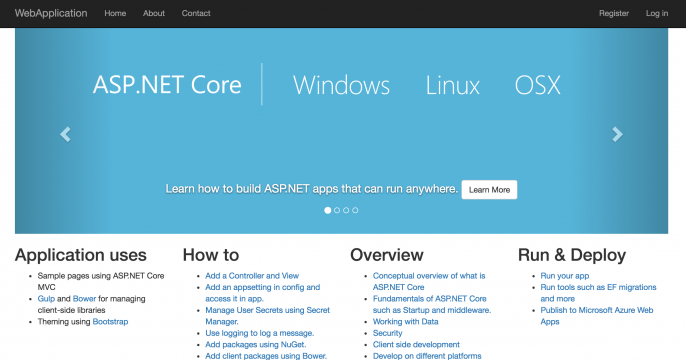Open the Gulp link
Screen dimensions: 686x360
click(x=46, y=299)
